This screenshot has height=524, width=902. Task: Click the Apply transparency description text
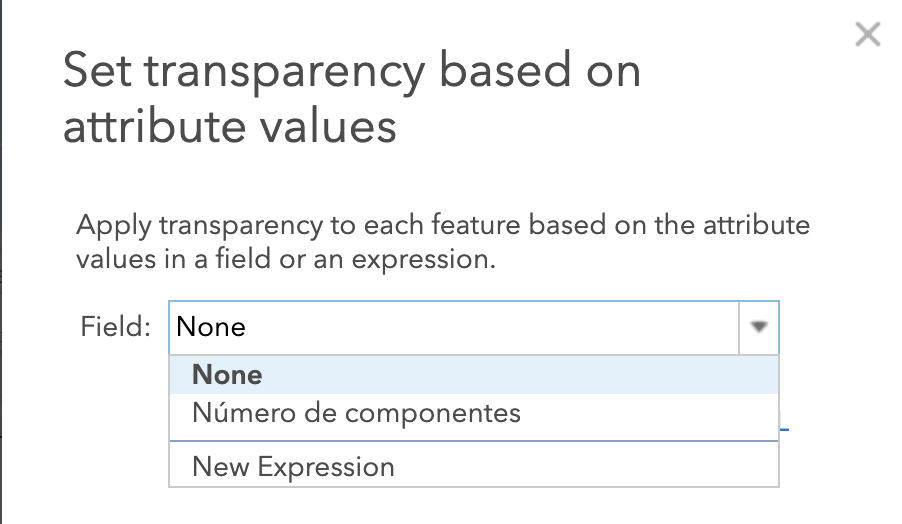coord(442,242)
